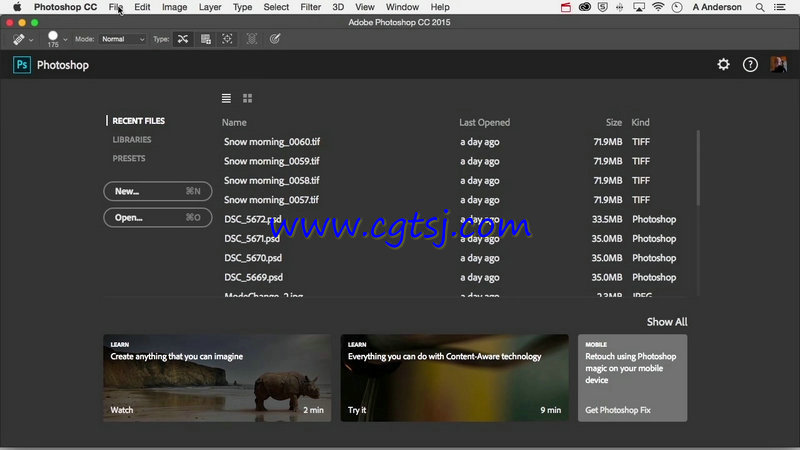This screenshot has width=800, height=450.
Task: Open the Image menu
Action: (174, 7)
